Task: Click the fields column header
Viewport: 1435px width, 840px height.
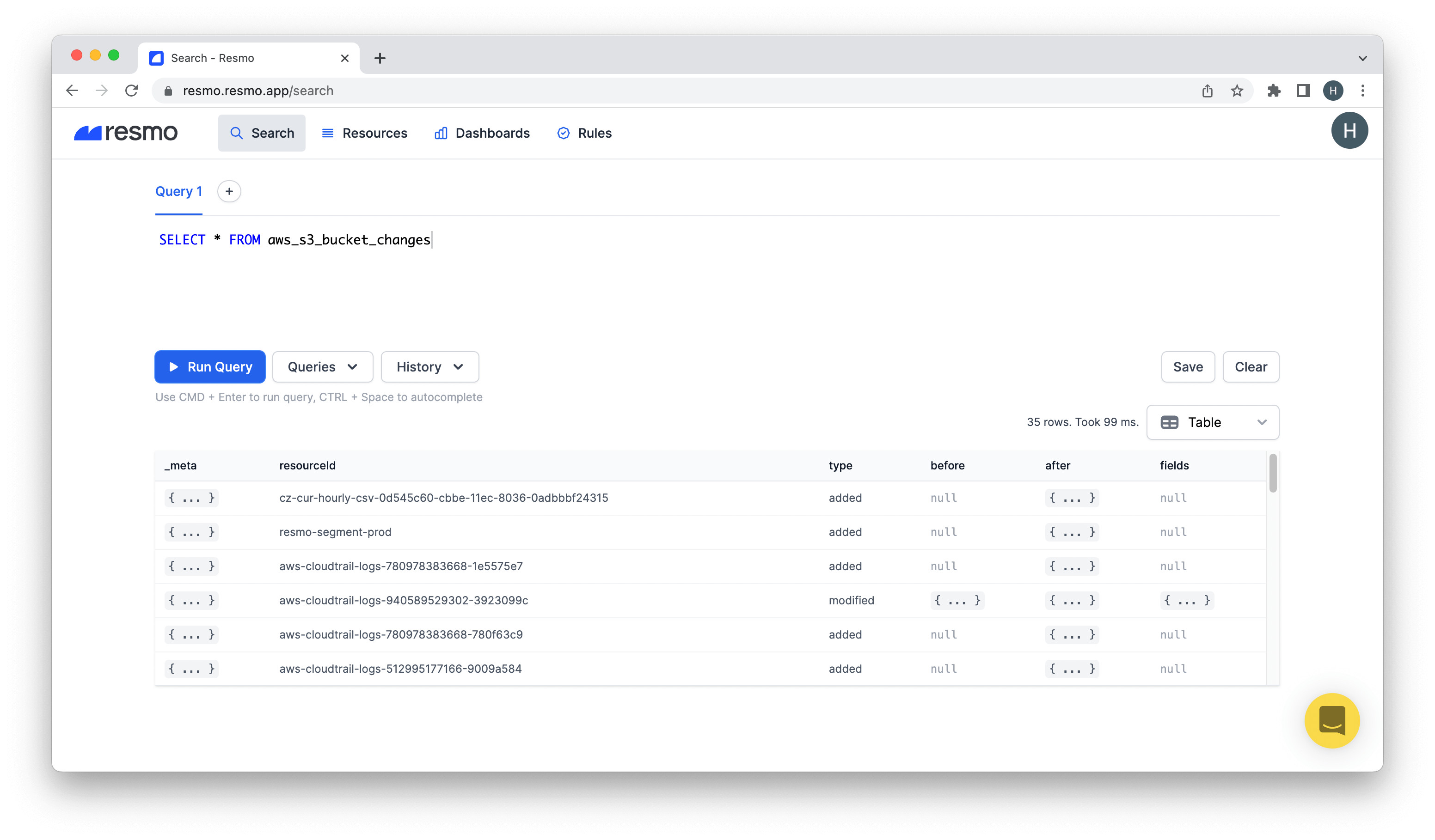Action: click(1174, 466)
